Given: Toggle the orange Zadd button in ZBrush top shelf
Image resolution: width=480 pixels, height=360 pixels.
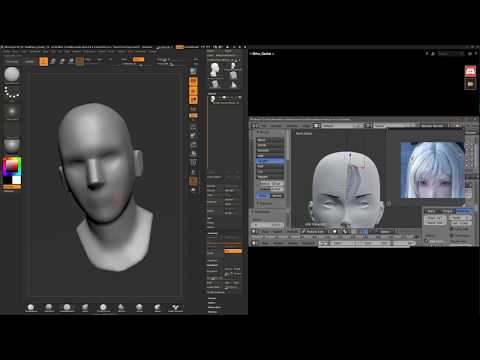Looking at the screenshot, I should (x=138, y=59).
